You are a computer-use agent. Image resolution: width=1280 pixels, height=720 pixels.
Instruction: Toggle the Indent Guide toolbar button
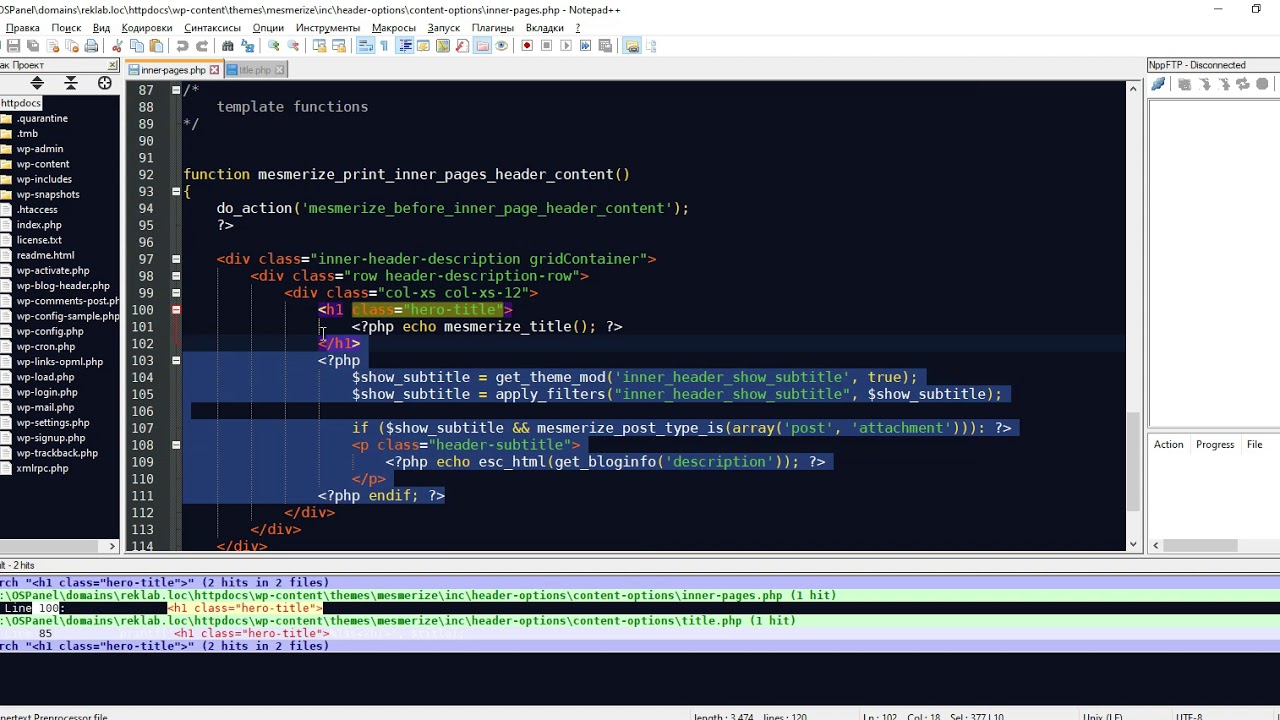(x=405, y=46)
